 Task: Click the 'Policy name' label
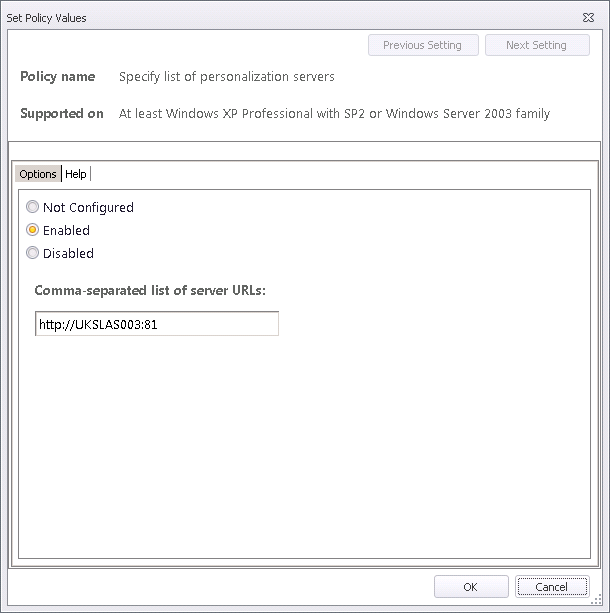pos(58,76)
